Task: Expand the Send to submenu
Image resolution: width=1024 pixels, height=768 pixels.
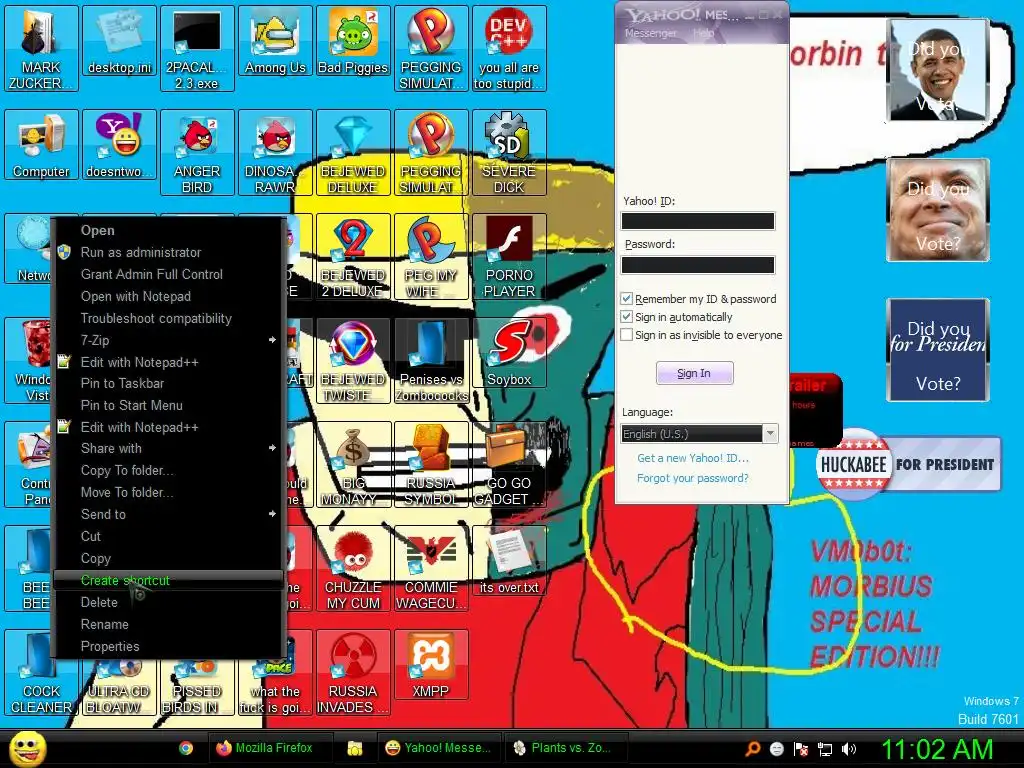Action: click(168, 515)
